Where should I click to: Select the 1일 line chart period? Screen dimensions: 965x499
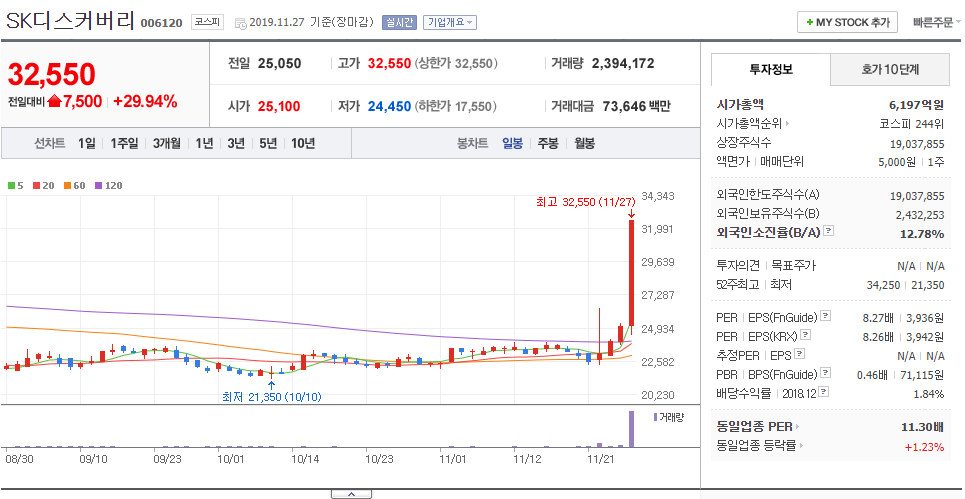point(87,143)
